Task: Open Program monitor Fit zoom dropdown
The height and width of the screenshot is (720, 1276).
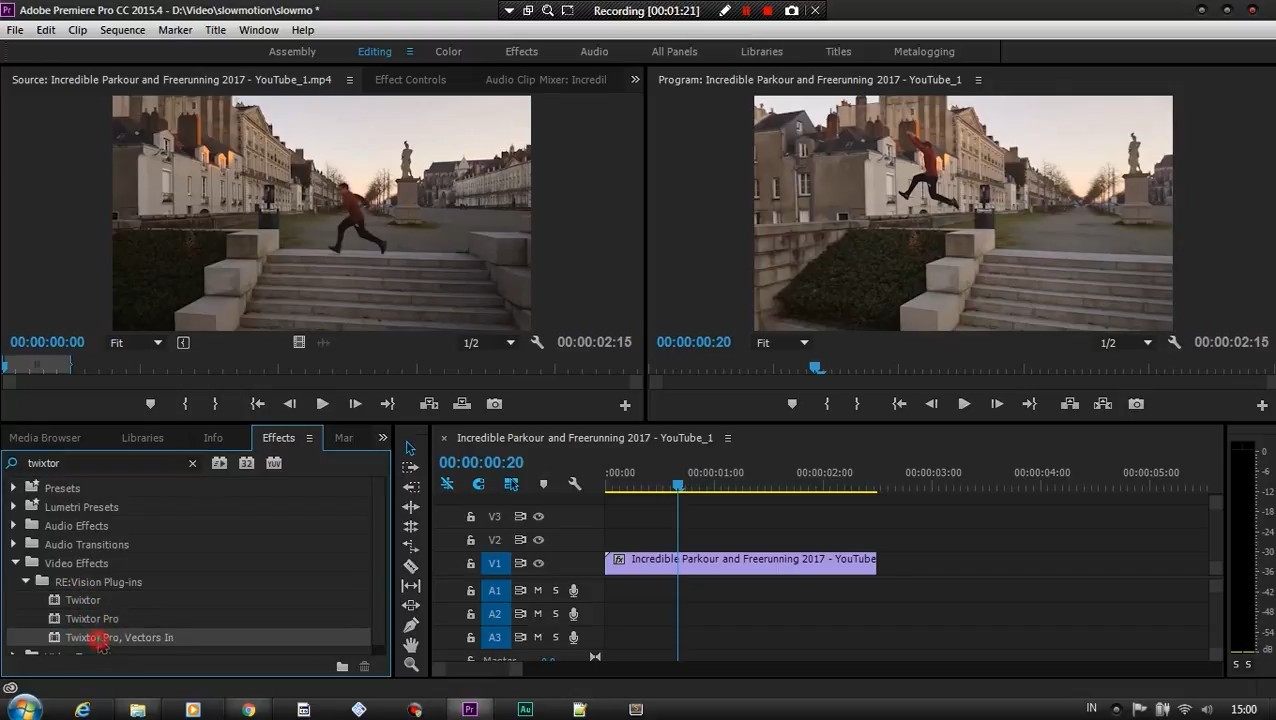Action: 783,343
